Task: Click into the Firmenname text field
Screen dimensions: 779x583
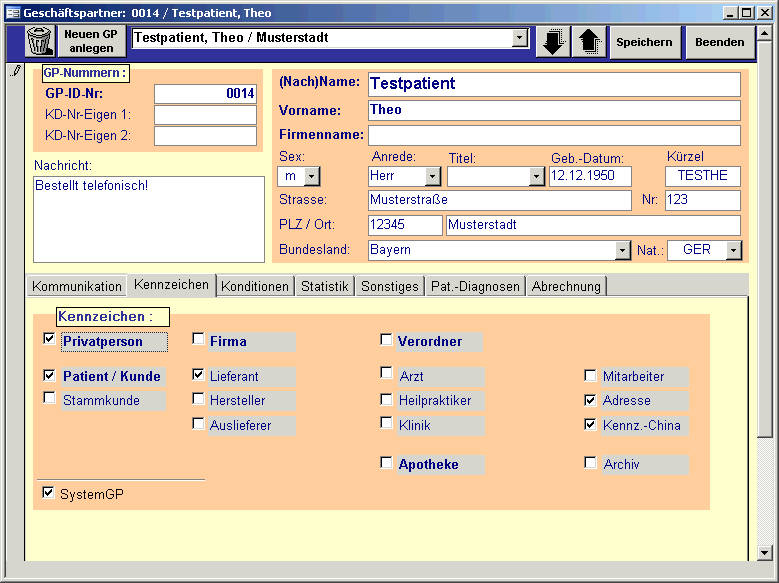Action: pos(554,135)
